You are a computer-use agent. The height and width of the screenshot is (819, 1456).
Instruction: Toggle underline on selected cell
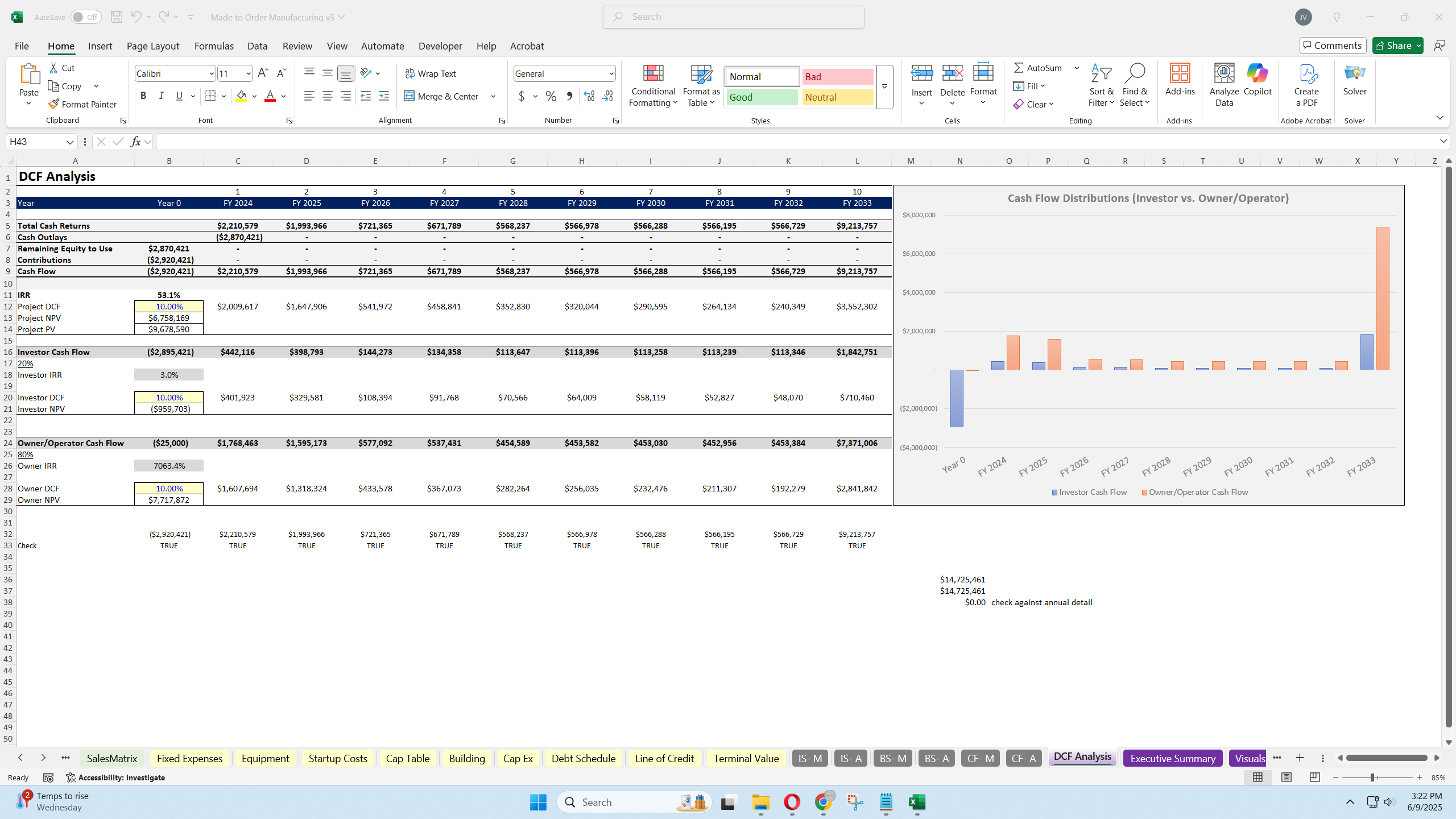tap(179, 96)
